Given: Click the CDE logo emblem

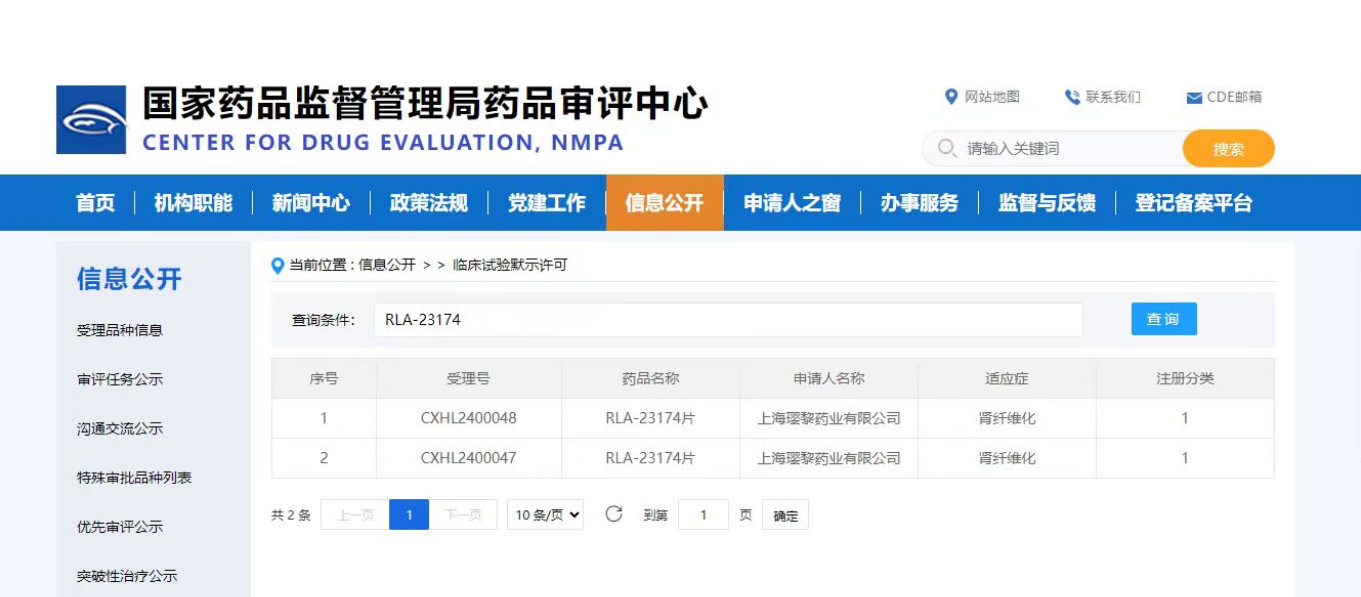Looking at the screenshot, I should 91,120.
